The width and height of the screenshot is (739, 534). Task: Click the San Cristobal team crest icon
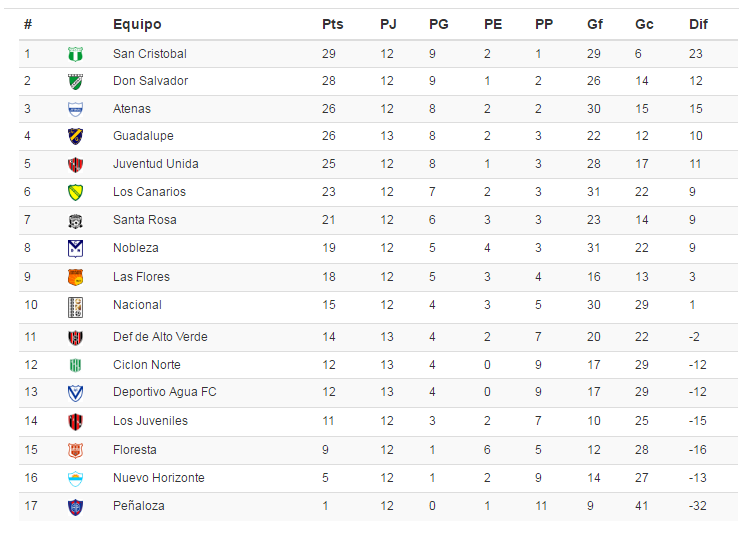coord(75,54)
